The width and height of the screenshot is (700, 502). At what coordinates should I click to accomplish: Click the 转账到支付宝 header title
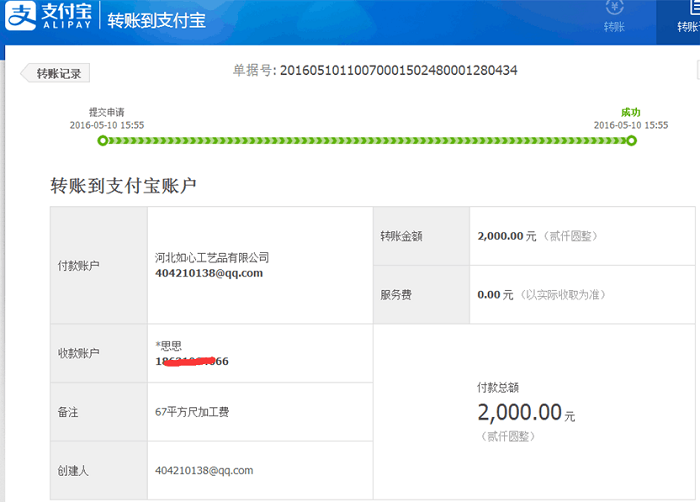157,21
